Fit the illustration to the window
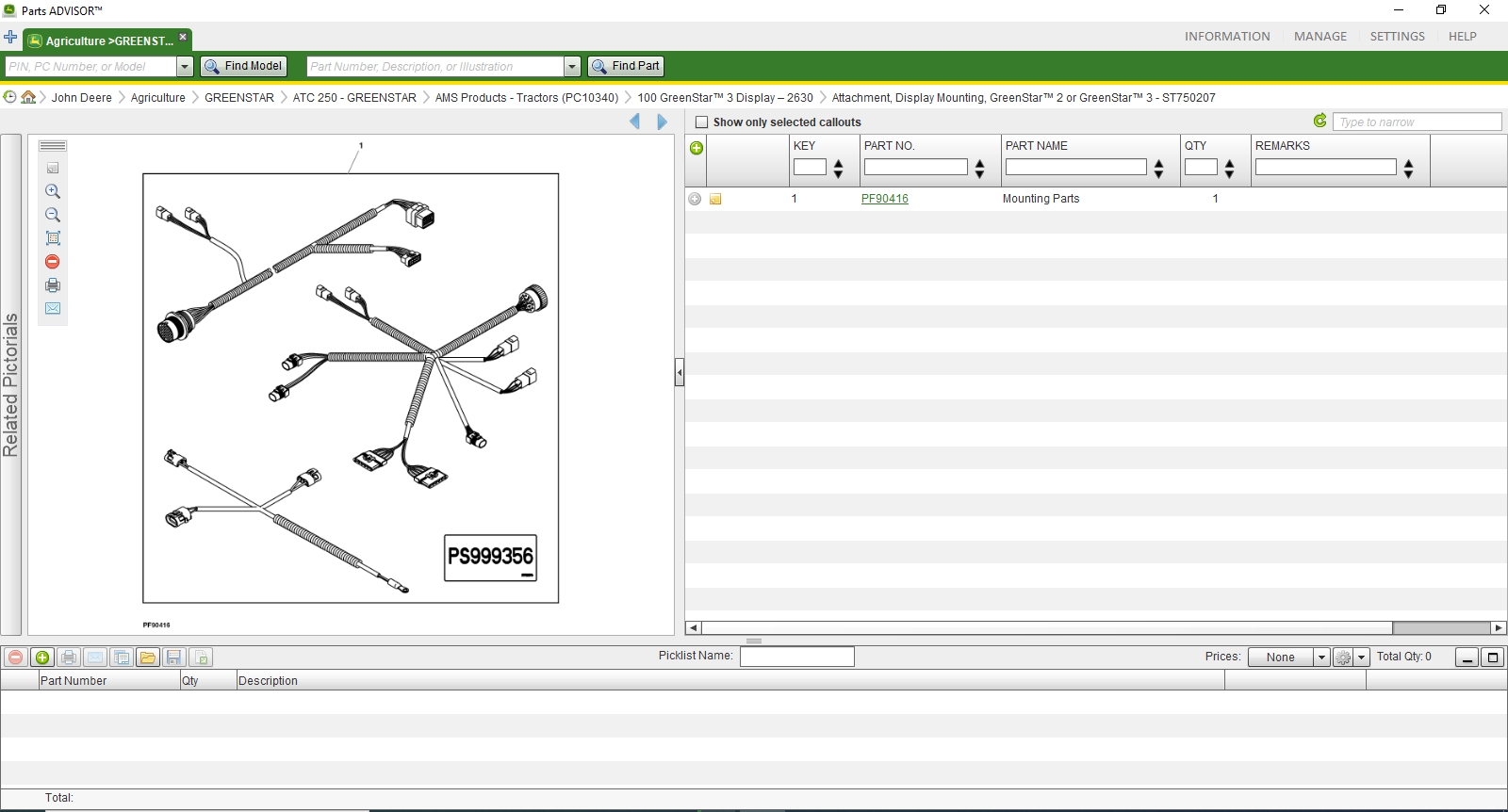1508x812 pixels. [53, 238]
